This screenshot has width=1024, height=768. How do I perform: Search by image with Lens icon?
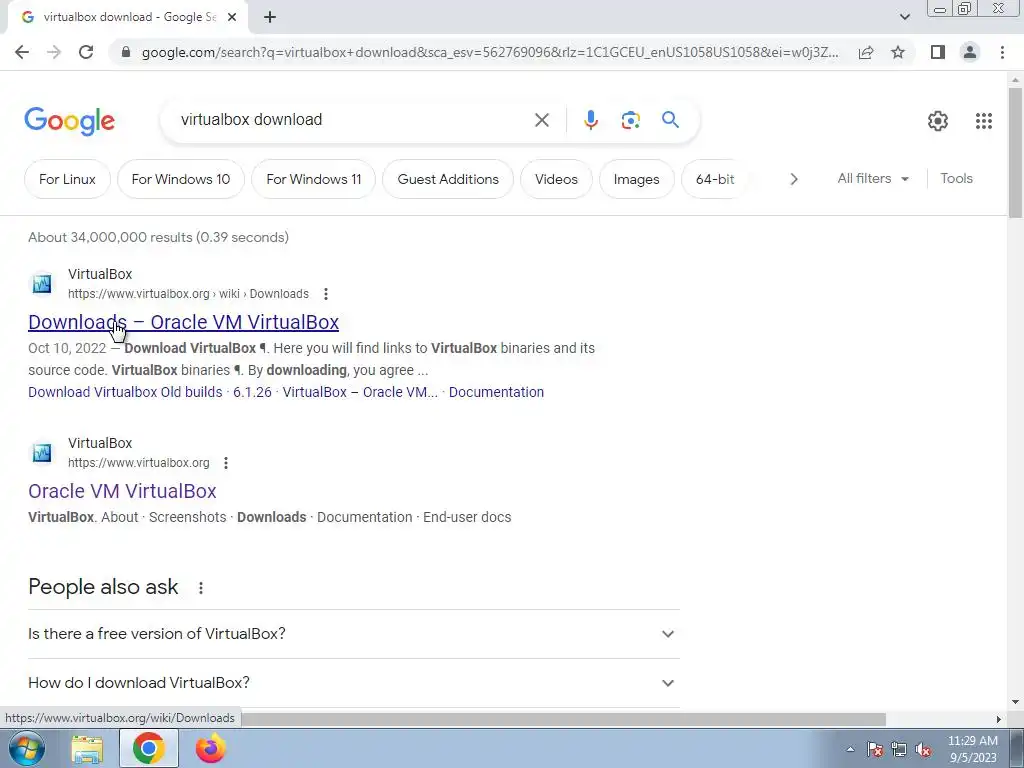click(x=630, y=120)
